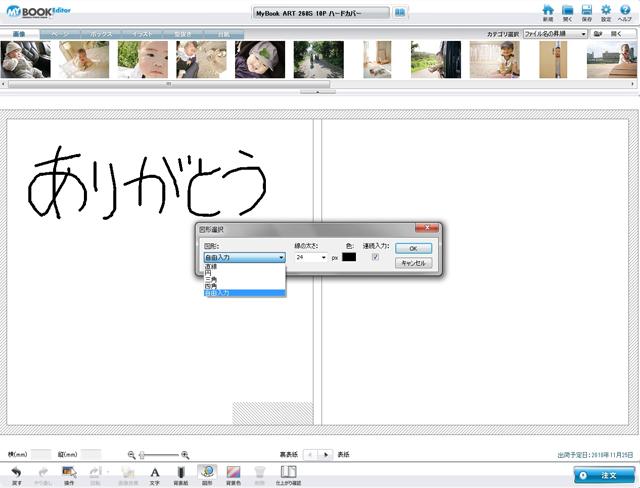This screenshot has height=488, width=640.
Task: Switch to the 型抜き tab
Action: (183, 34)
